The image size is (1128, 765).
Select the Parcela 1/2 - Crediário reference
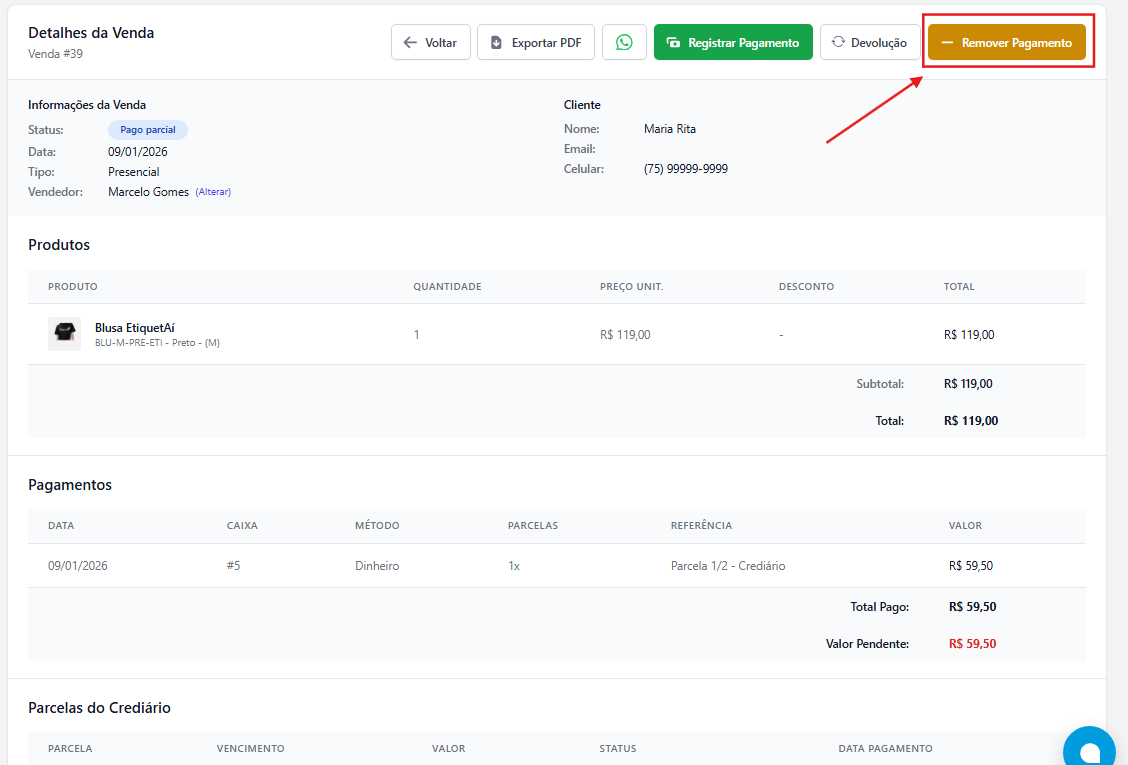click(x=727, y=566)
